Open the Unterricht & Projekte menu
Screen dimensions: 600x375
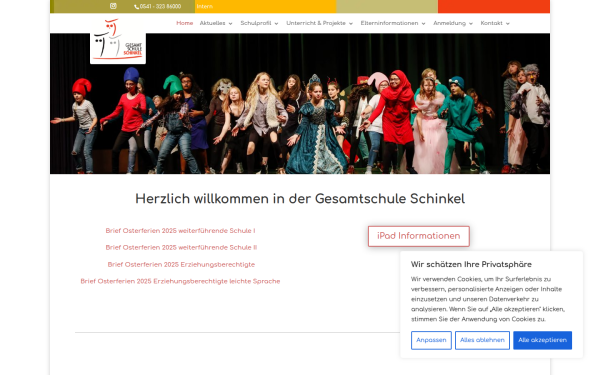[x=316, y=23]
